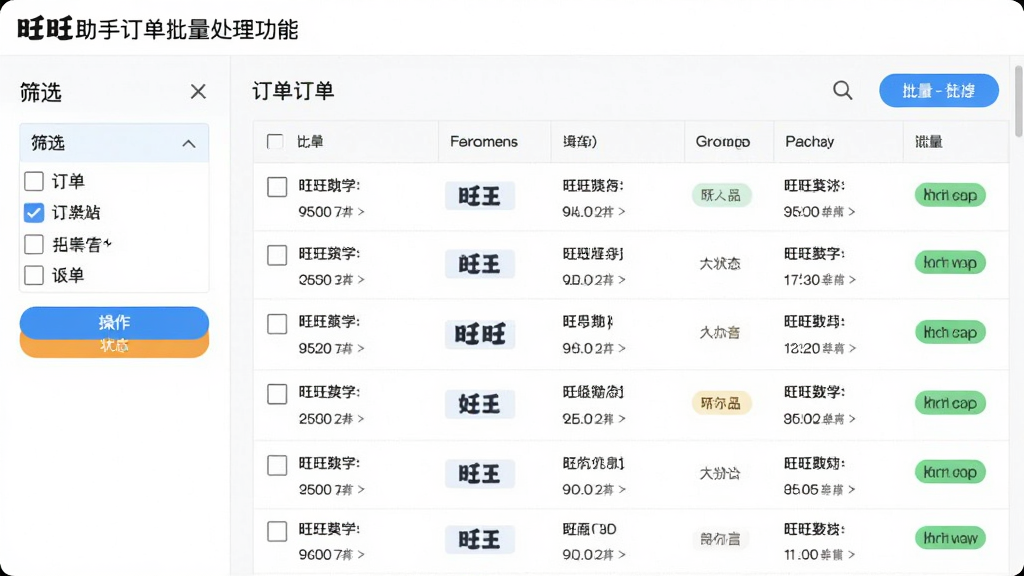Click the green status tag in 9500 7 row

pyautogui.click(x=721, y=195)
